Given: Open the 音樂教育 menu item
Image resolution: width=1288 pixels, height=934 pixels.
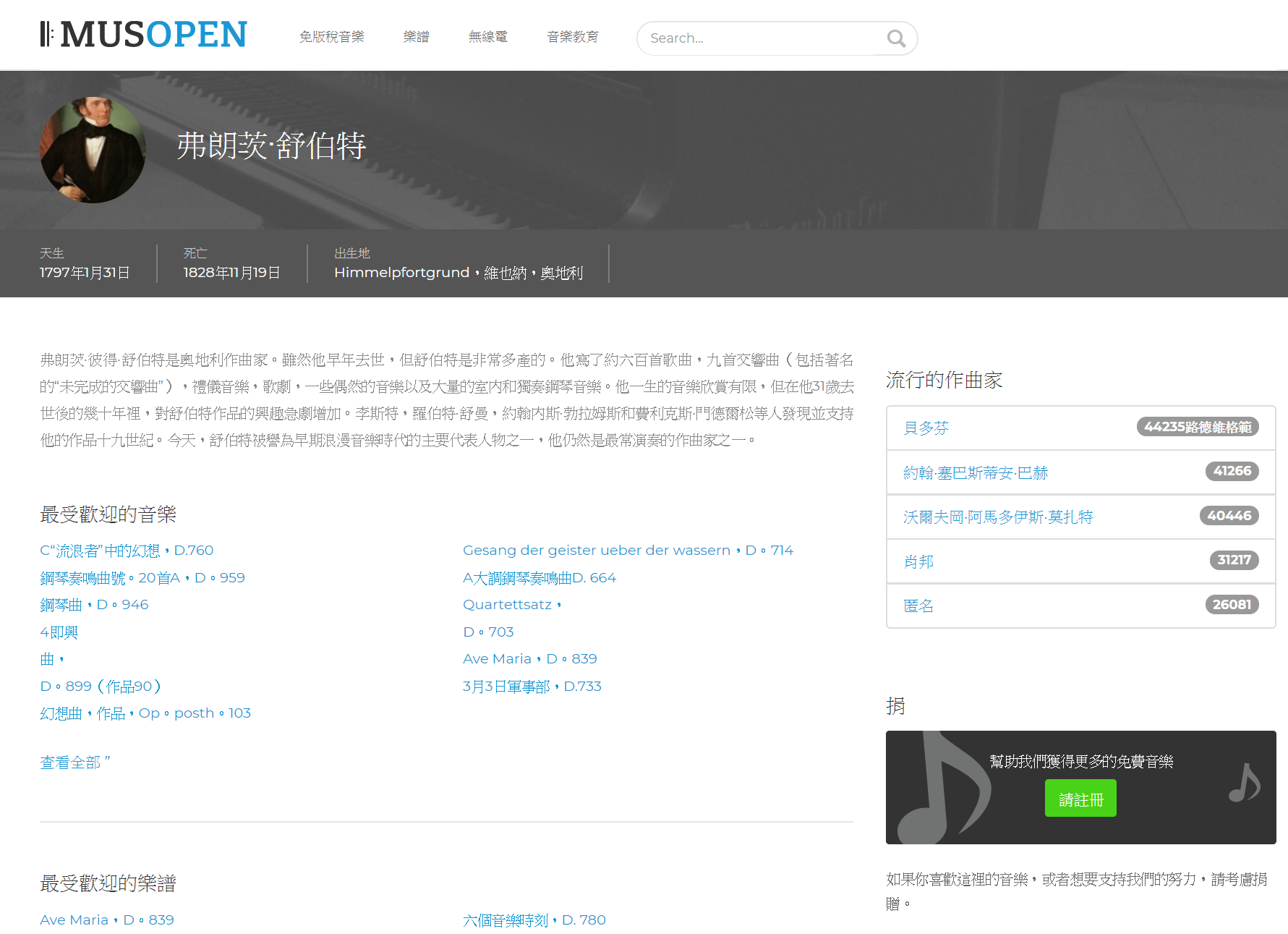Looking at the screenshot, I should (x=573, y=37).
